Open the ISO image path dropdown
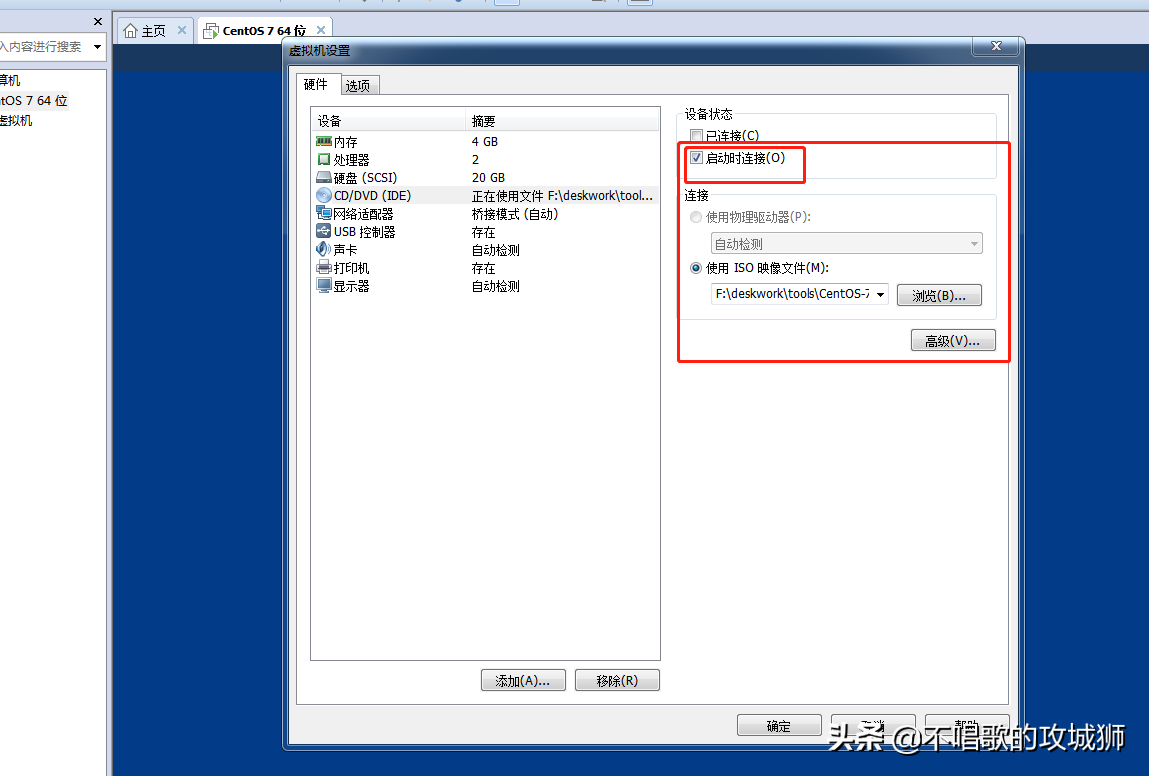The width and height of the screenshot is (1149, 776). tap(880, 295)
